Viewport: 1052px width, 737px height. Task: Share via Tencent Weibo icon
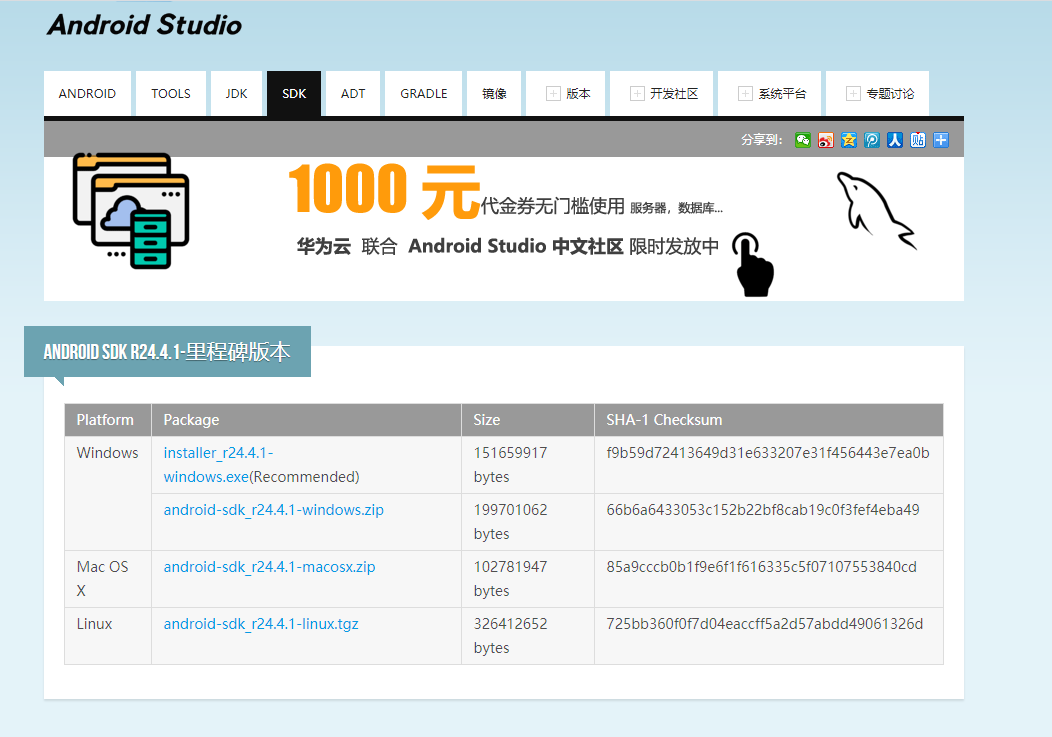(x=872, y=140)
